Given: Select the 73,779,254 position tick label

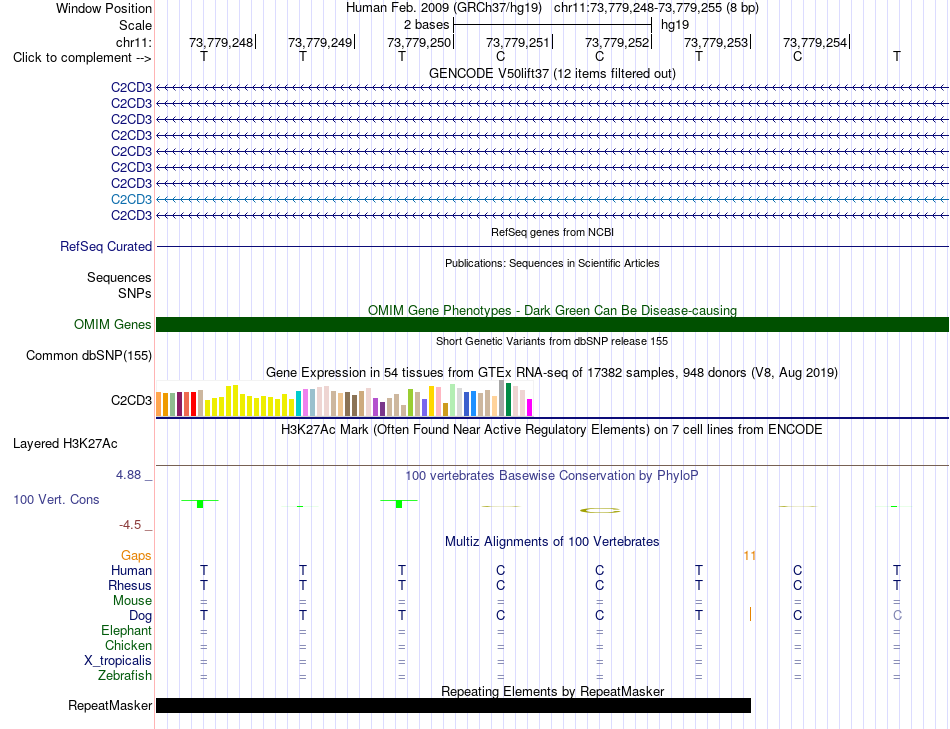Looking at the screenshot, I should (x=815, y=42).
